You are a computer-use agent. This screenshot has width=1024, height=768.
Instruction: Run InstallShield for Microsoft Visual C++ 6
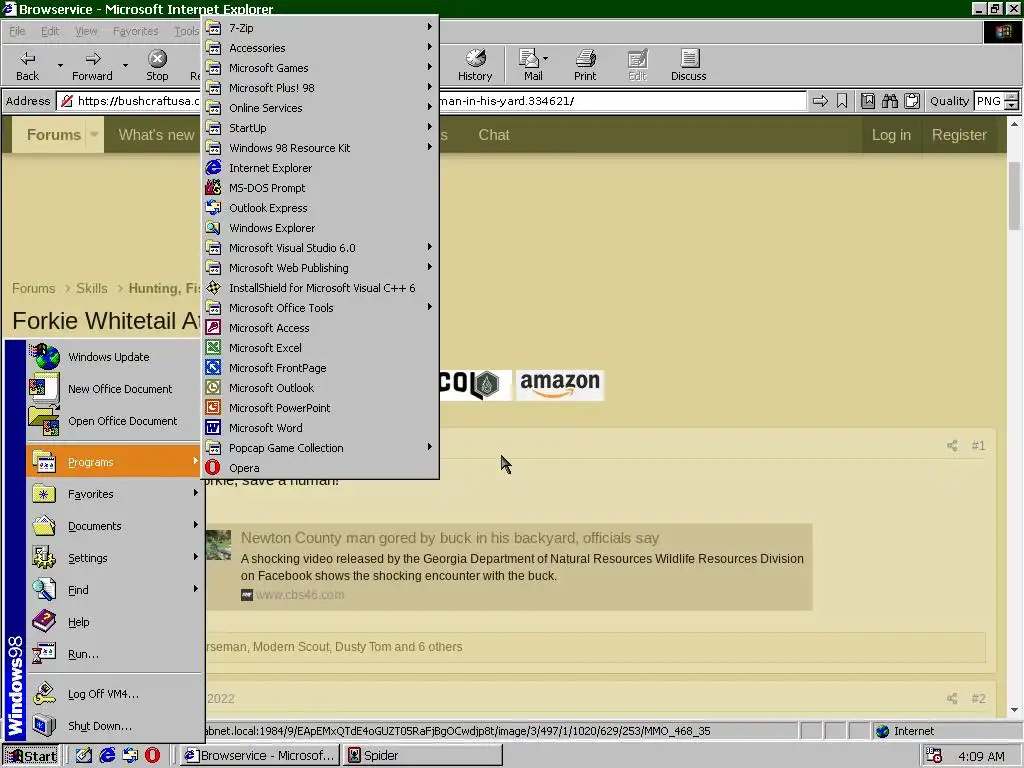click(x=320, y=288)
